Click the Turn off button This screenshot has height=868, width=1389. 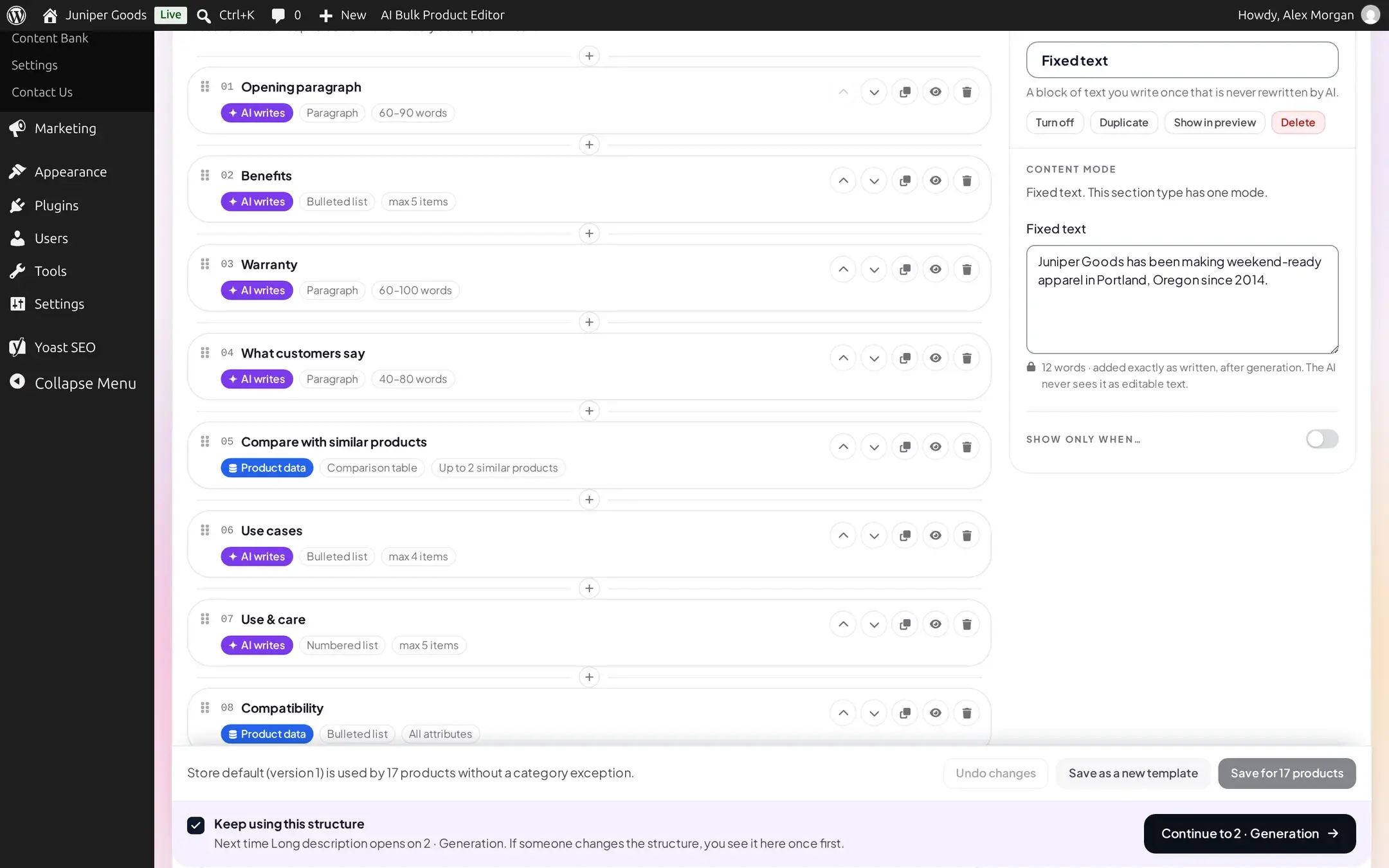click(1055, 123)
